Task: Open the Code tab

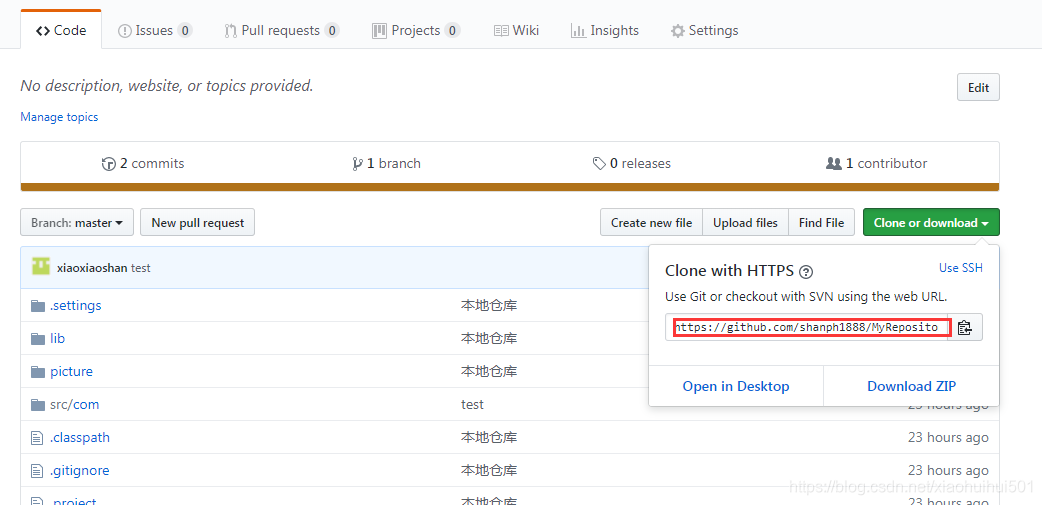Action: click(x=61, y=31)
